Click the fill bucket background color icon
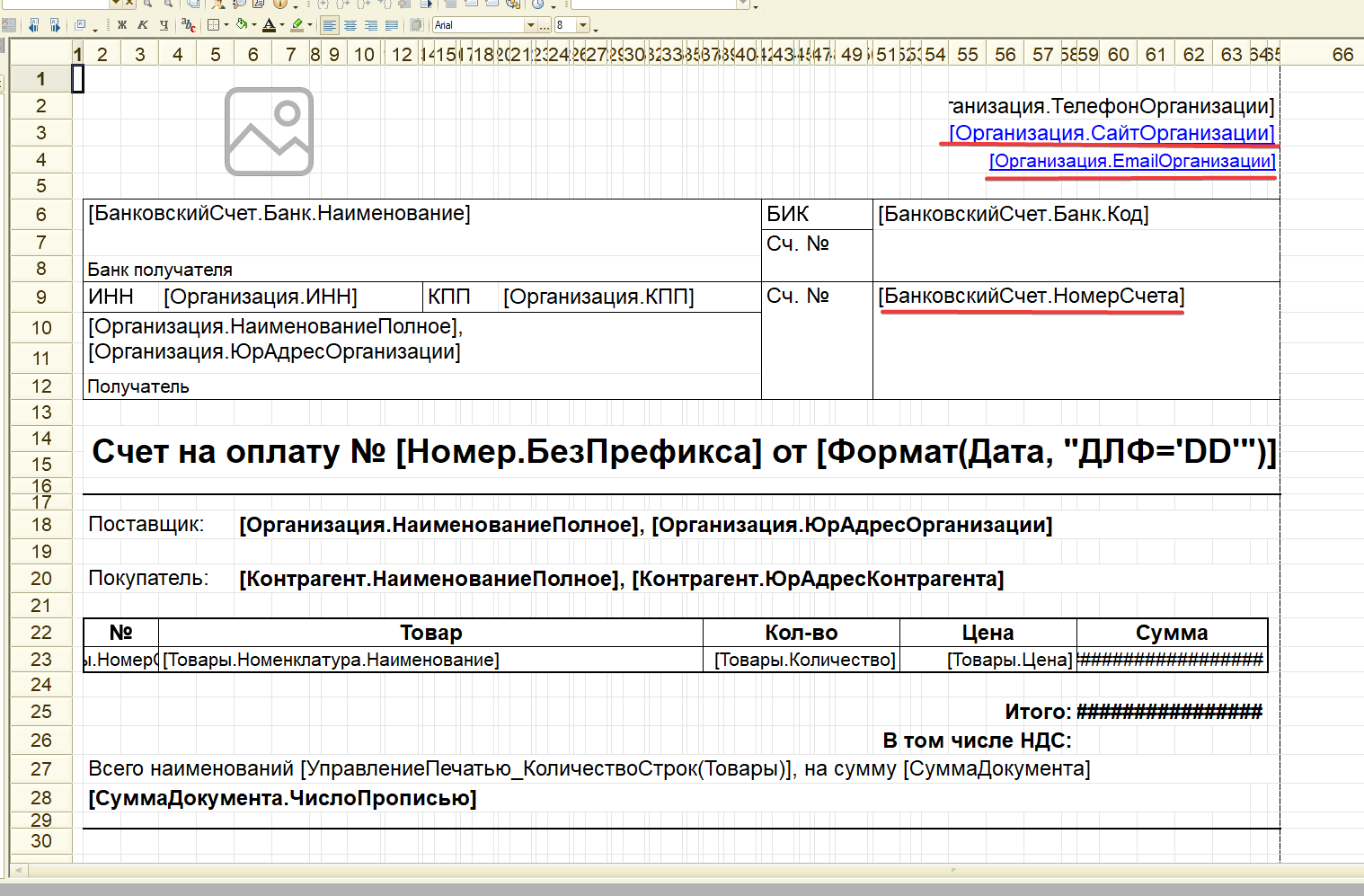 tap(242, 25)
